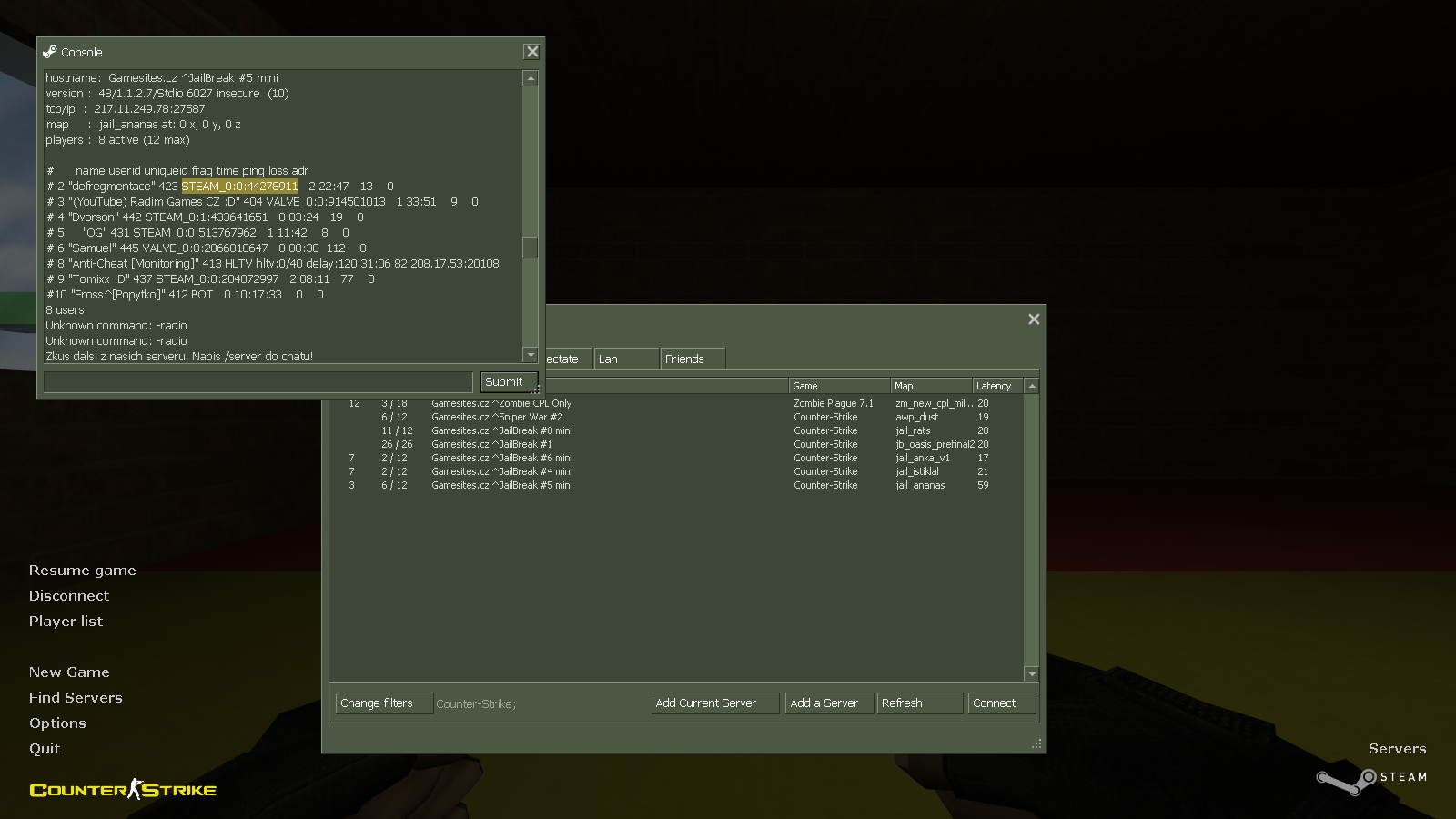Click Add a Server button
Image resolution: width=1456 pixels, height=819 pixels.
[828, 703]
